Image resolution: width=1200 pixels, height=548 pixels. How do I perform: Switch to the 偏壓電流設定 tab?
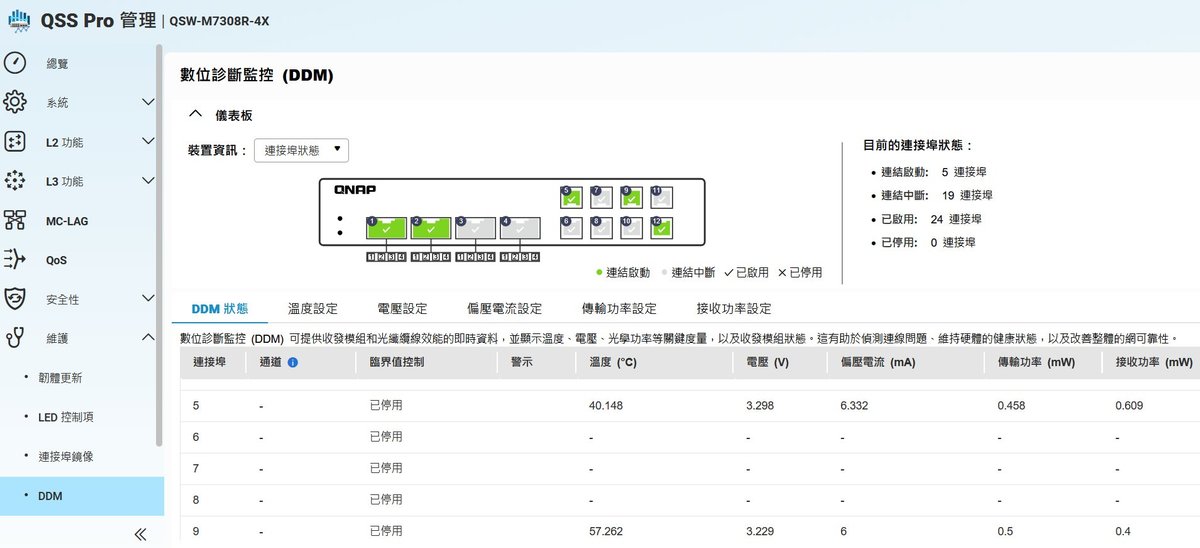[504, 308]
